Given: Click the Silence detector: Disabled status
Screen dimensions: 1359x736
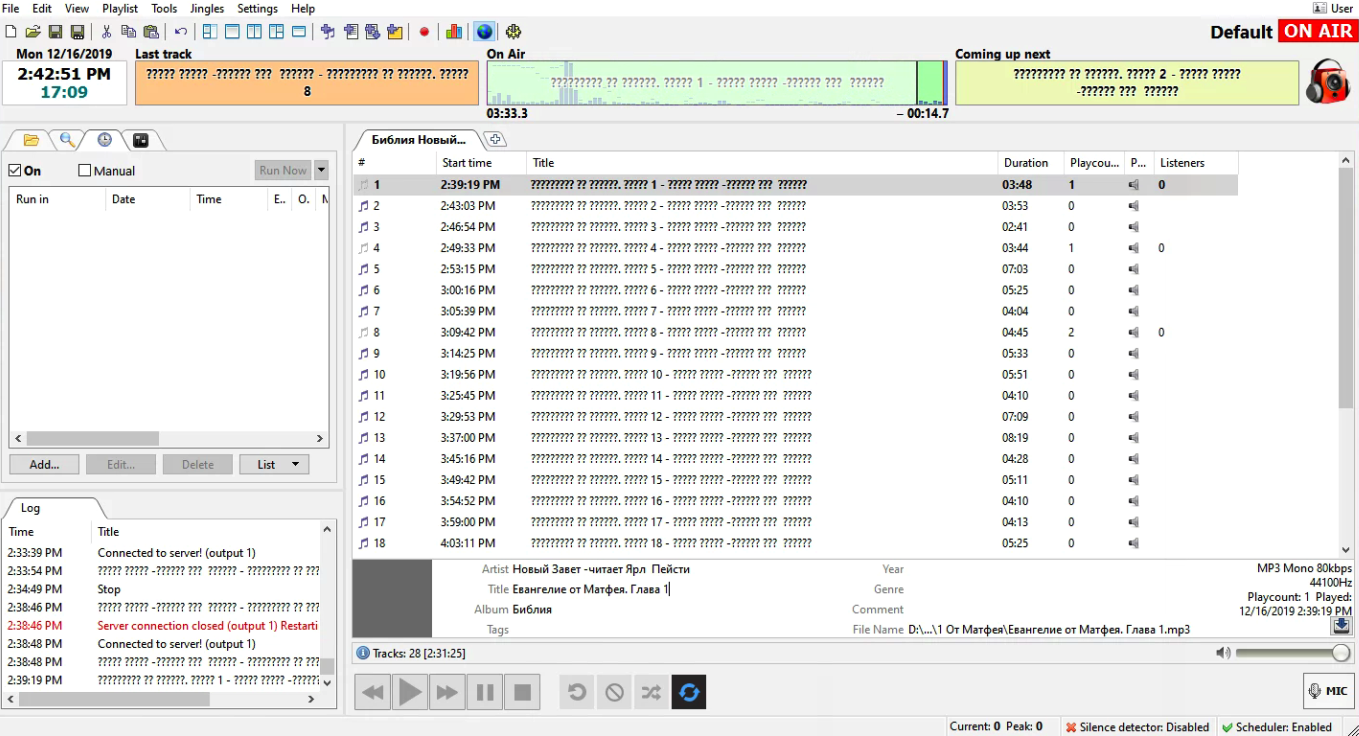Looking at the screenshot, I should (x=1137, y=727).
